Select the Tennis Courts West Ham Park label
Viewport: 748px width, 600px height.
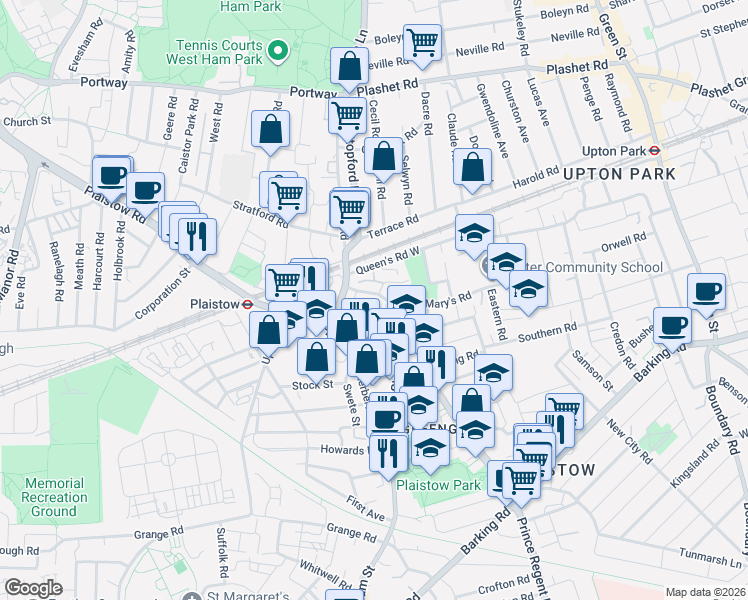[x=214, y=52]
